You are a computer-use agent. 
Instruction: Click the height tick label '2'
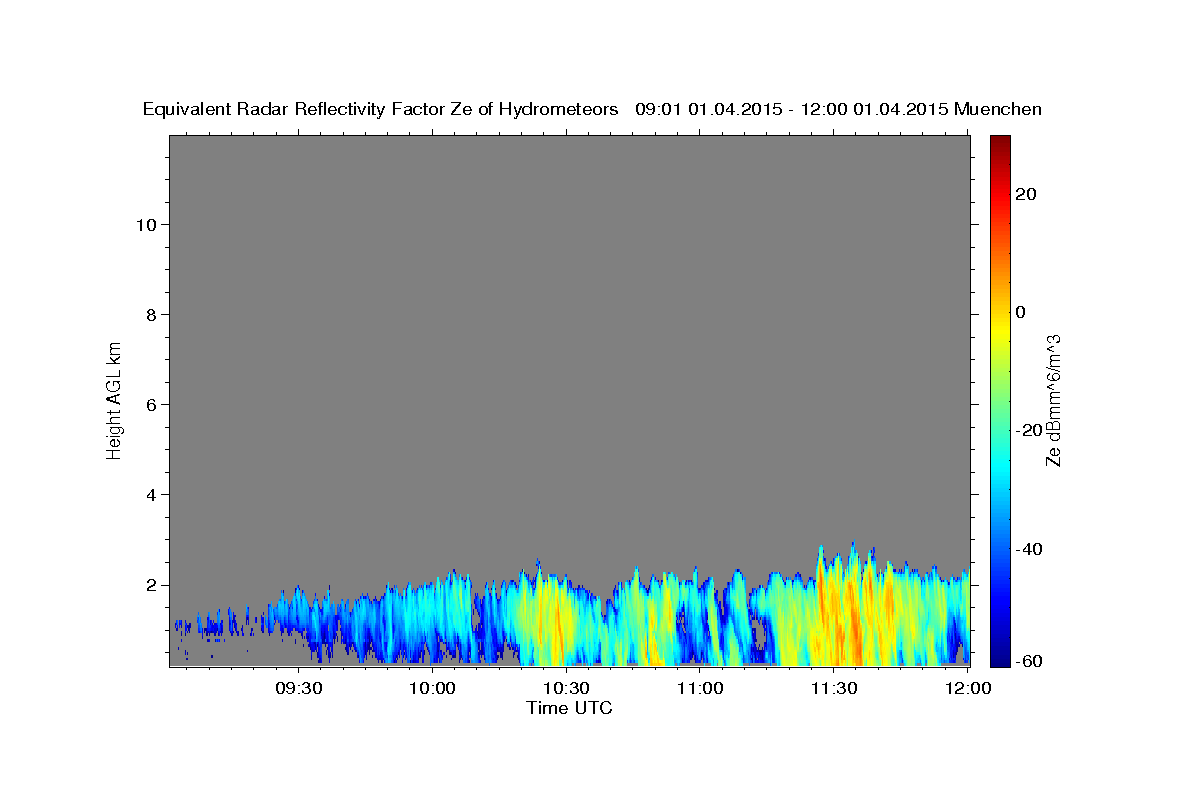coord(151,584)
